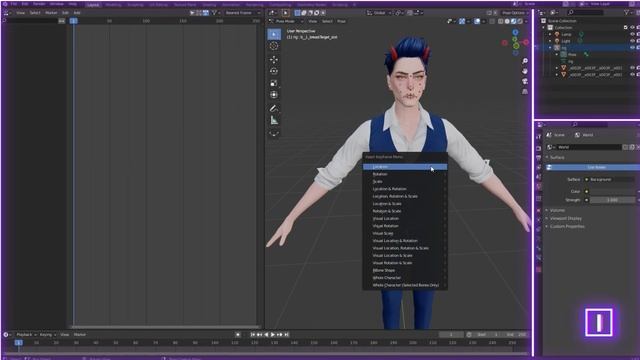Choose BBone Shape keyframe option
This screenshot has width=640, height=360.
click(405, 271)
